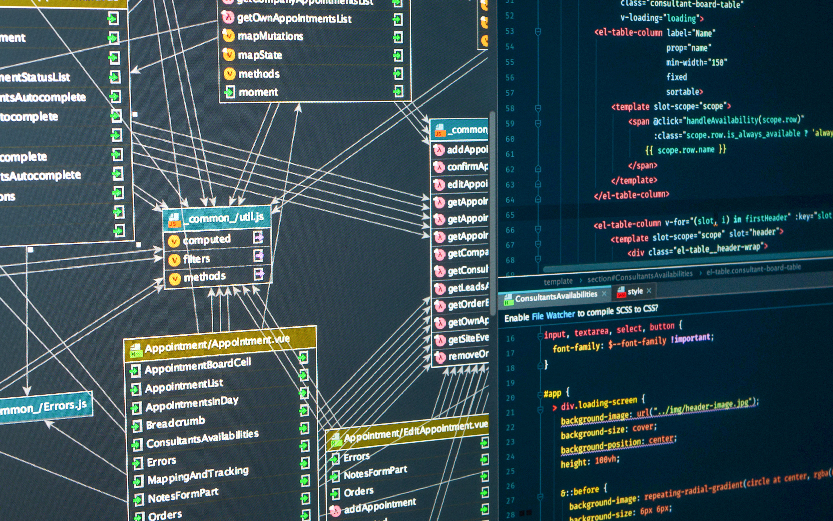
Task: Click the purple export icon right of computed
Action: click(258, 238)
